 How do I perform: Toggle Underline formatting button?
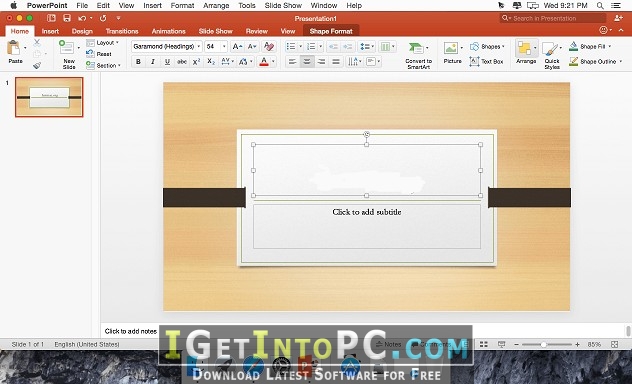tap(167, 62)
